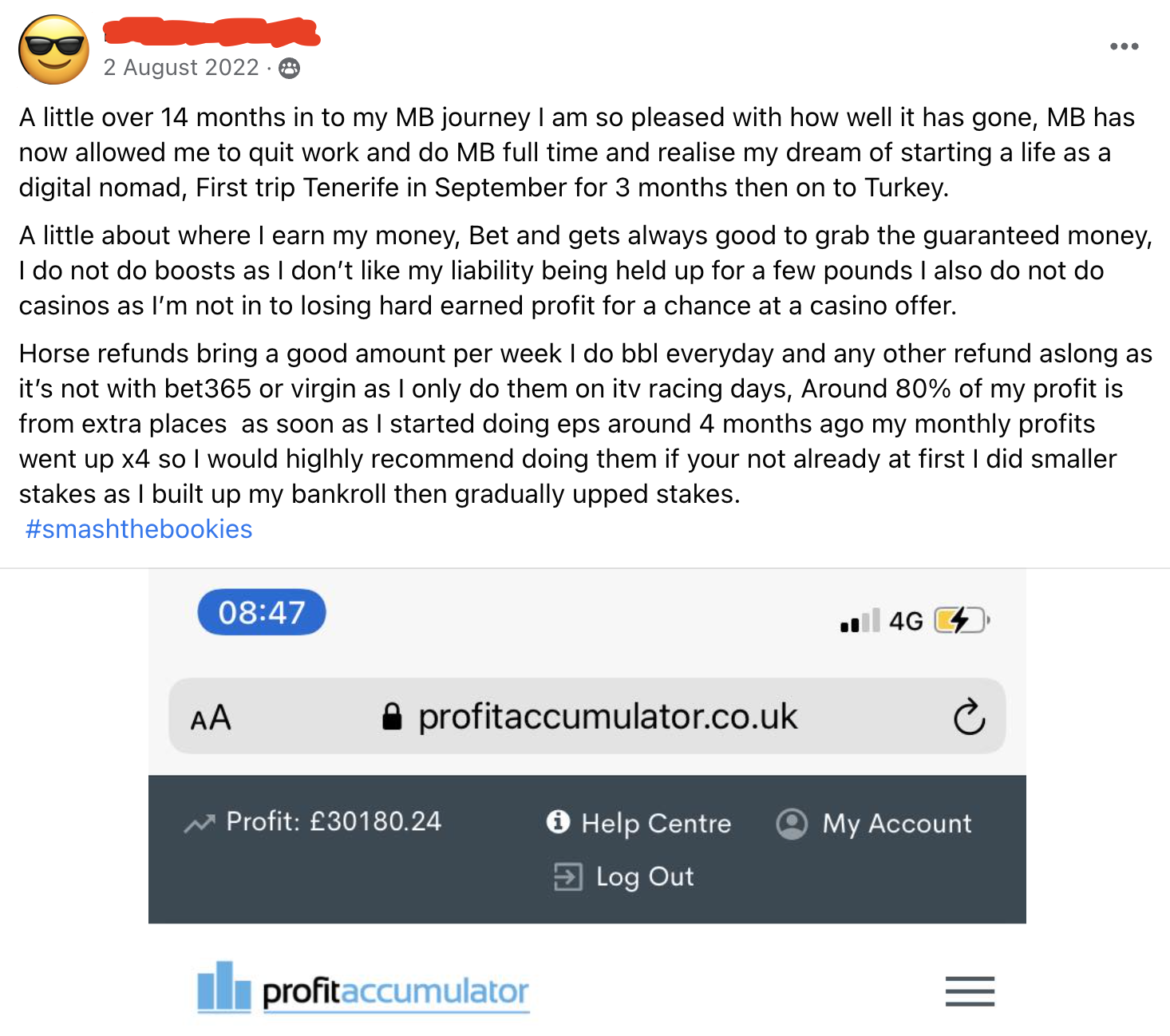
Task: Click the sunglasses emoji profile picture
Action: point(53,49)
